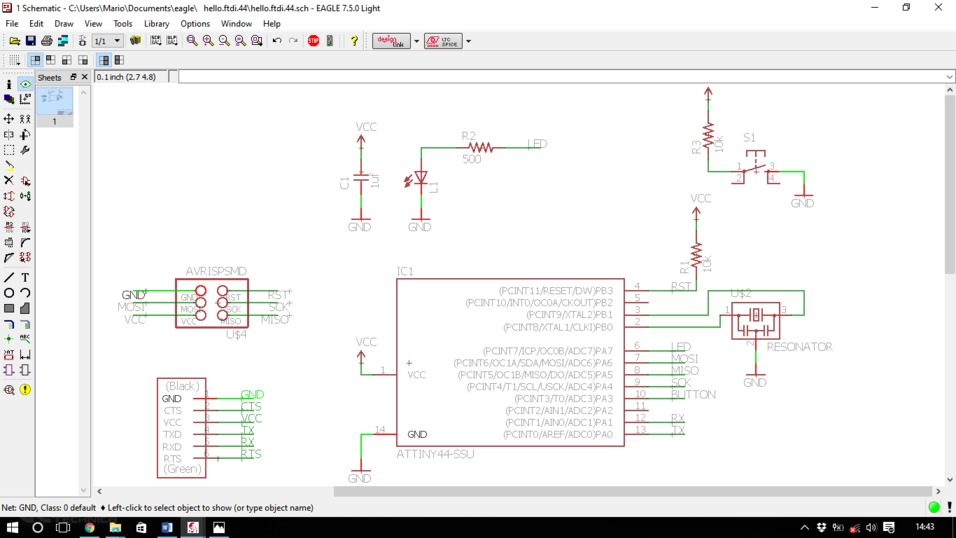Expand the designlink dropdown arrow
Image resolution: width=956 pixels, height=538 pixels.
(x=417, y=41)
